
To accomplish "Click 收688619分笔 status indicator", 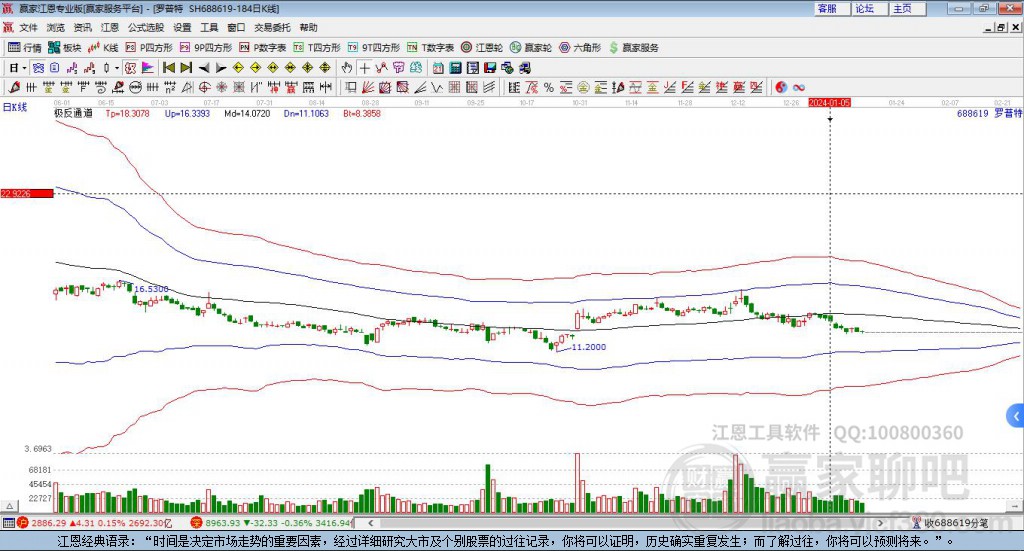I will 951,523.
